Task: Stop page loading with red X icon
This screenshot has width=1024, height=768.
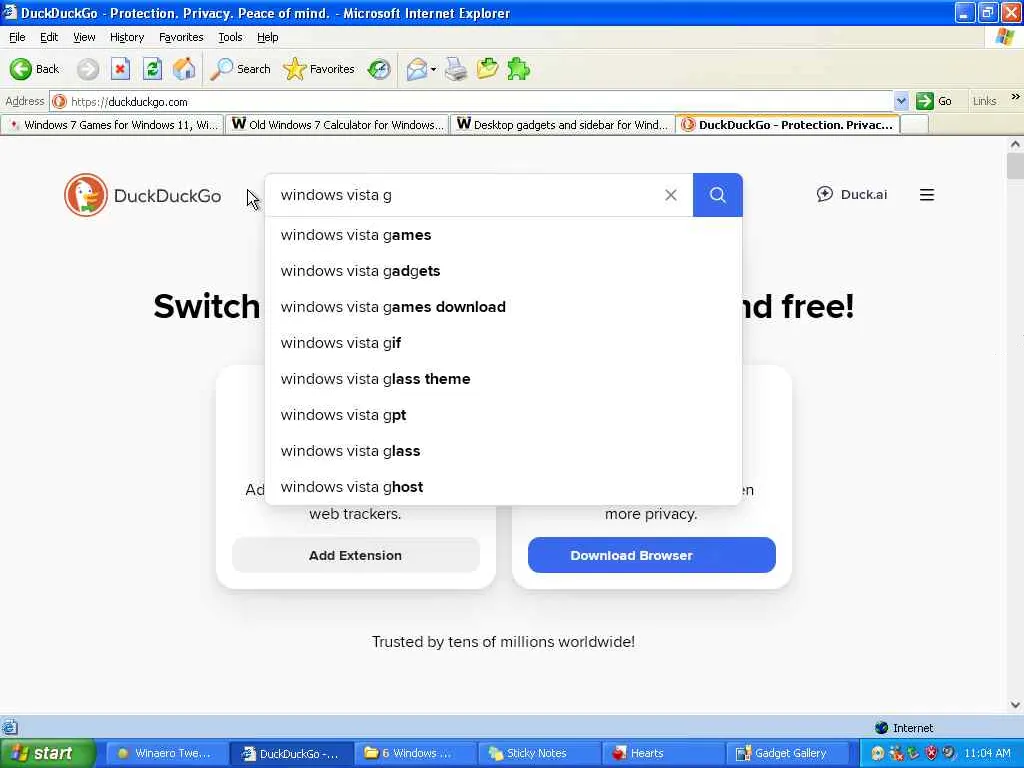Action: tap(120, 69)
